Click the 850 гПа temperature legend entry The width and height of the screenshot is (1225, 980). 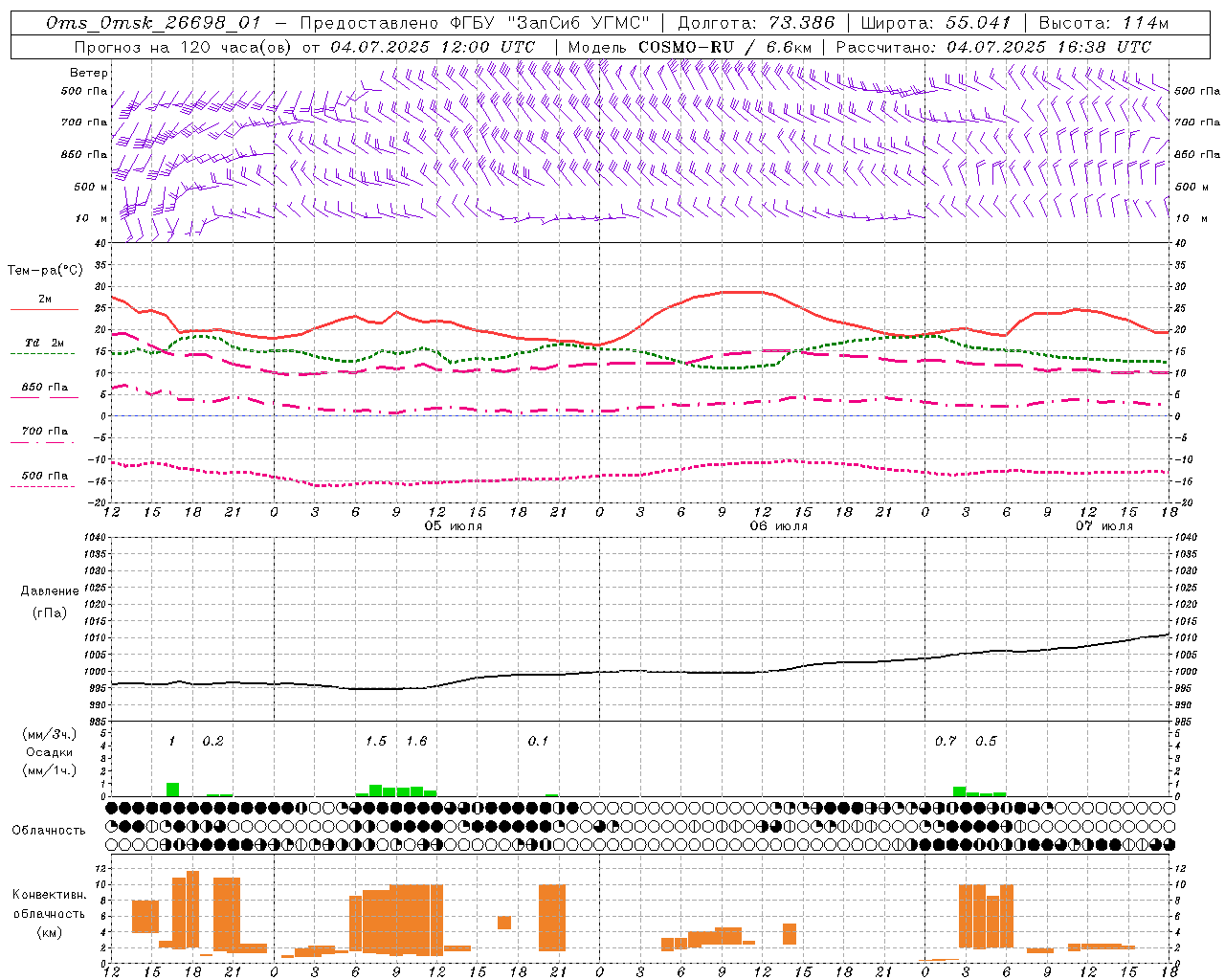pyautogui.click(x=45, y=388)
